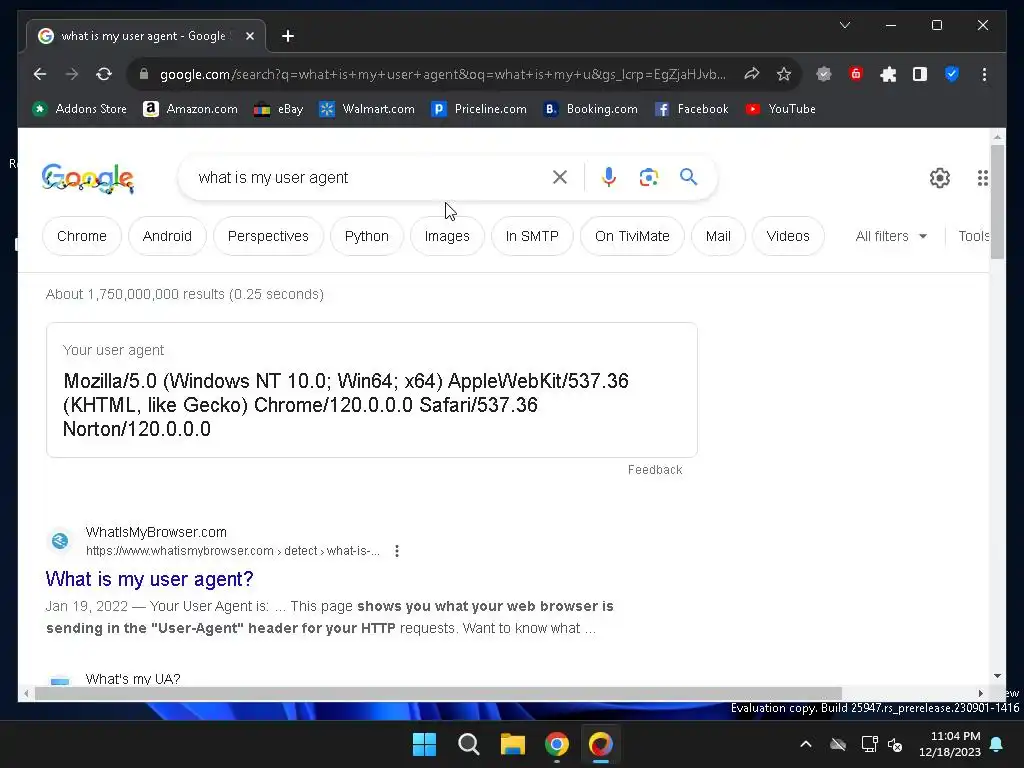This screenshot has height=768, width=1024.
Task: Open the browser three-dot menu
Action: tap(984, 74)
